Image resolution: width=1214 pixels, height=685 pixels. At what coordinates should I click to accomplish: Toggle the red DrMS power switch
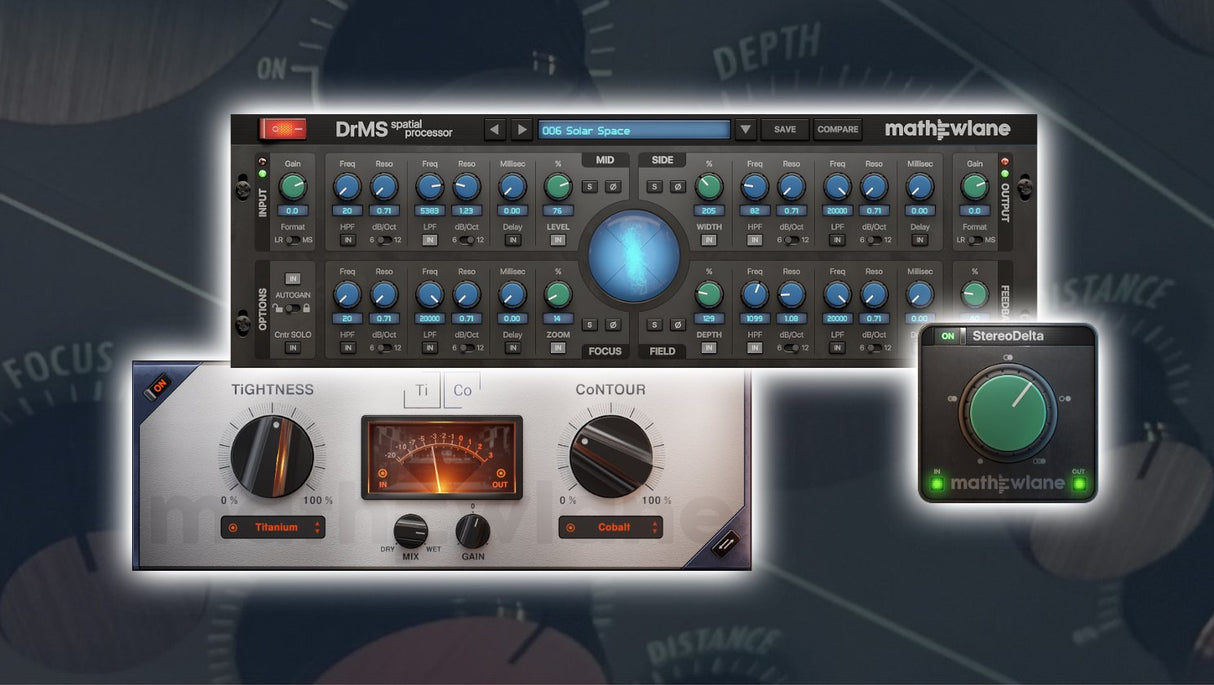tap(284, 129)
